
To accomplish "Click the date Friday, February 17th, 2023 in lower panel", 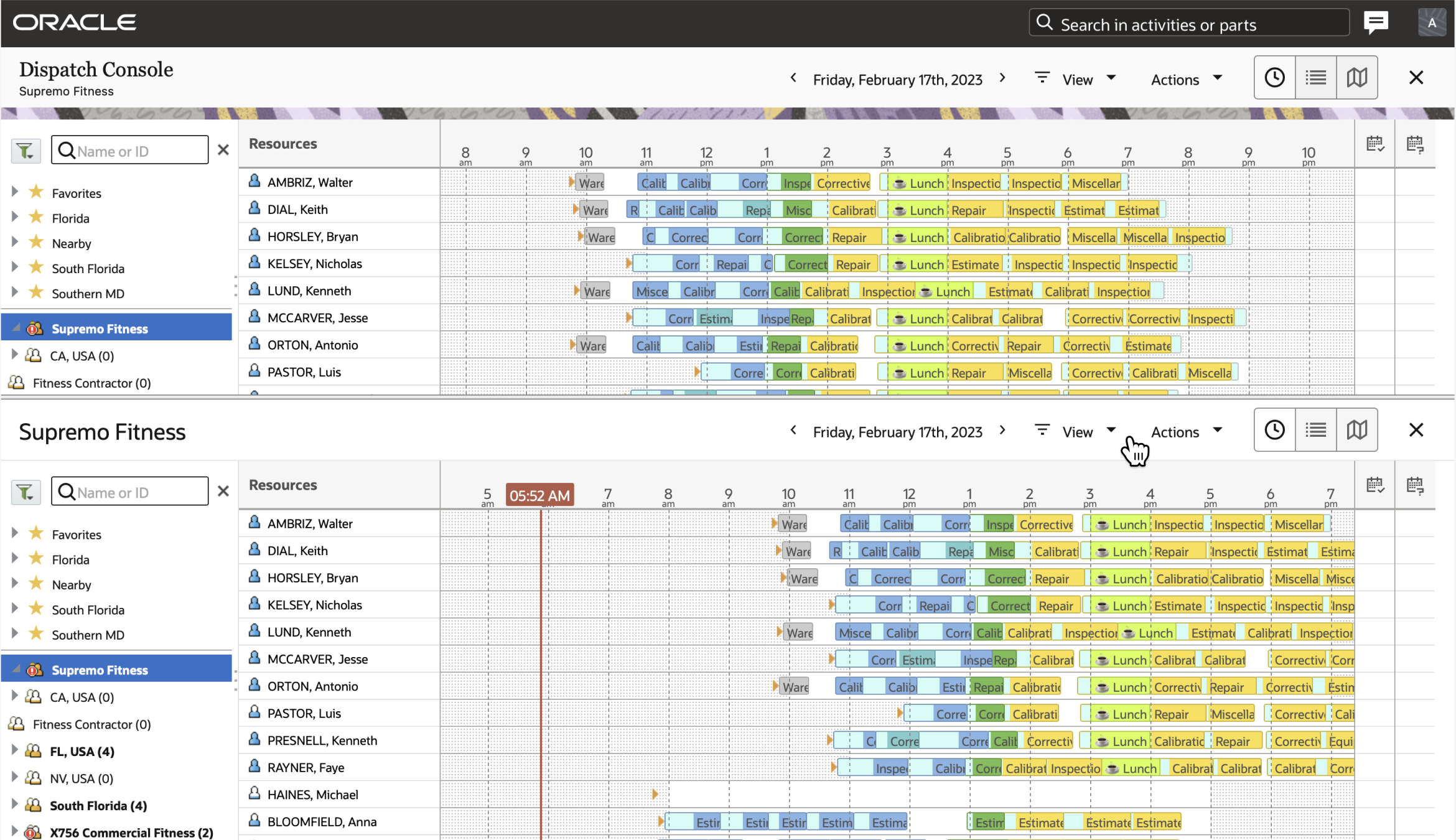I will [898, 432].
